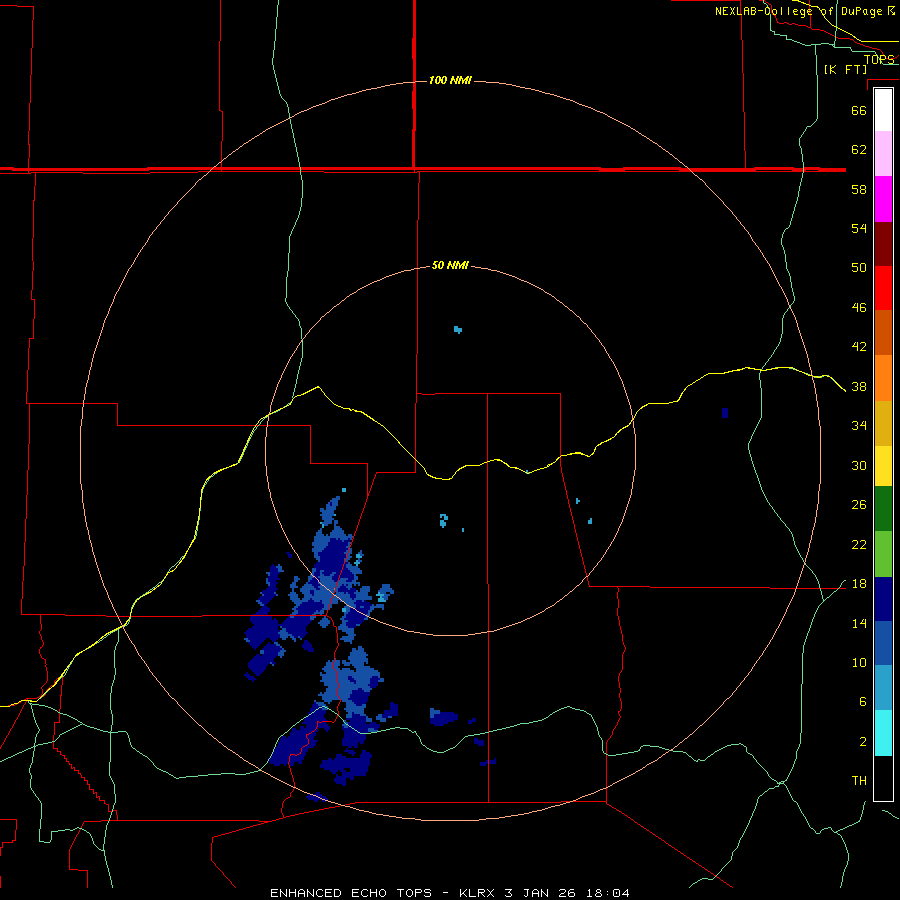Click the legend value "34"

point(859,426)
